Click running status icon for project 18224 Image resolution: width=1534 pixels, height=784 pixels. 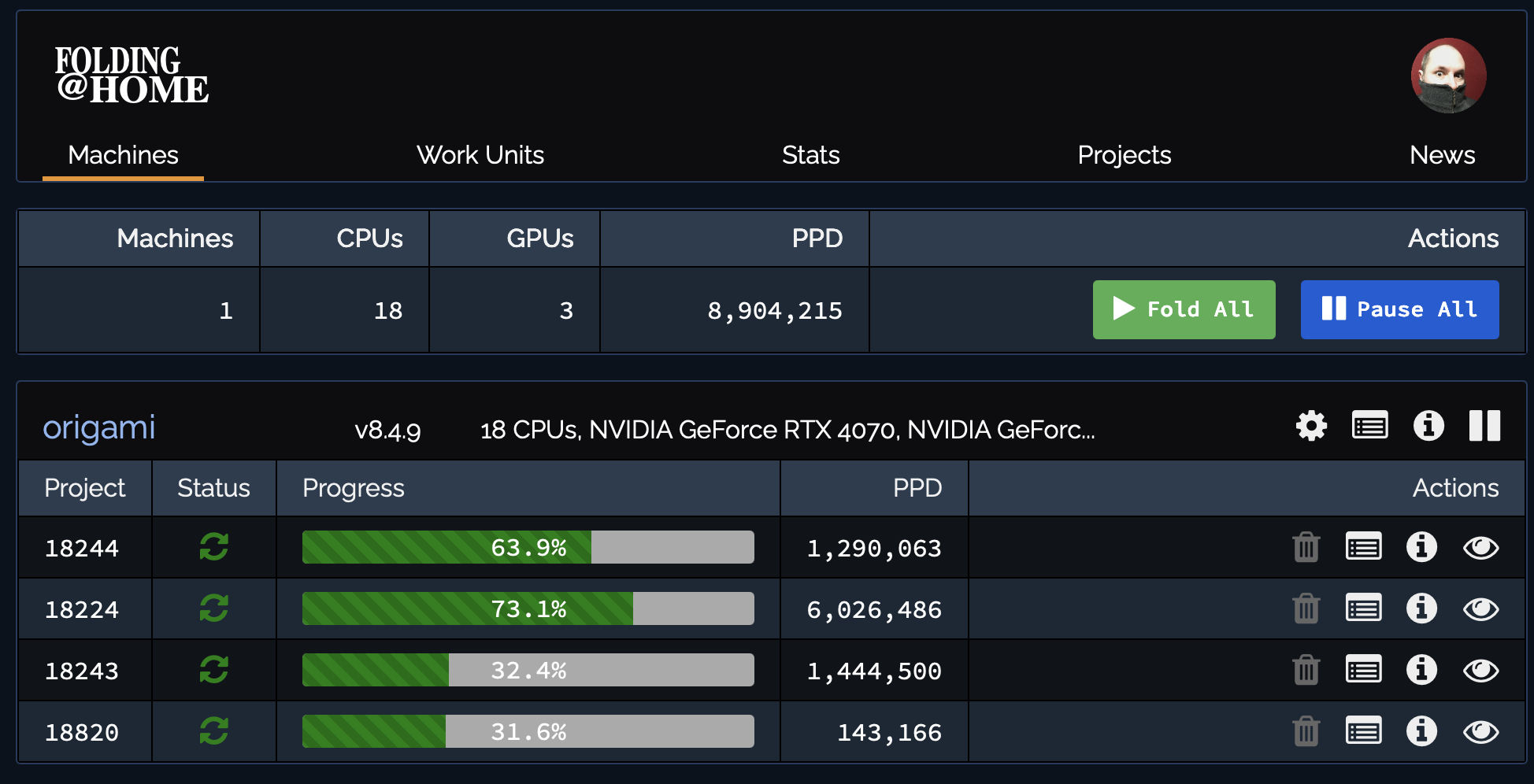click(x=213, y=608)
